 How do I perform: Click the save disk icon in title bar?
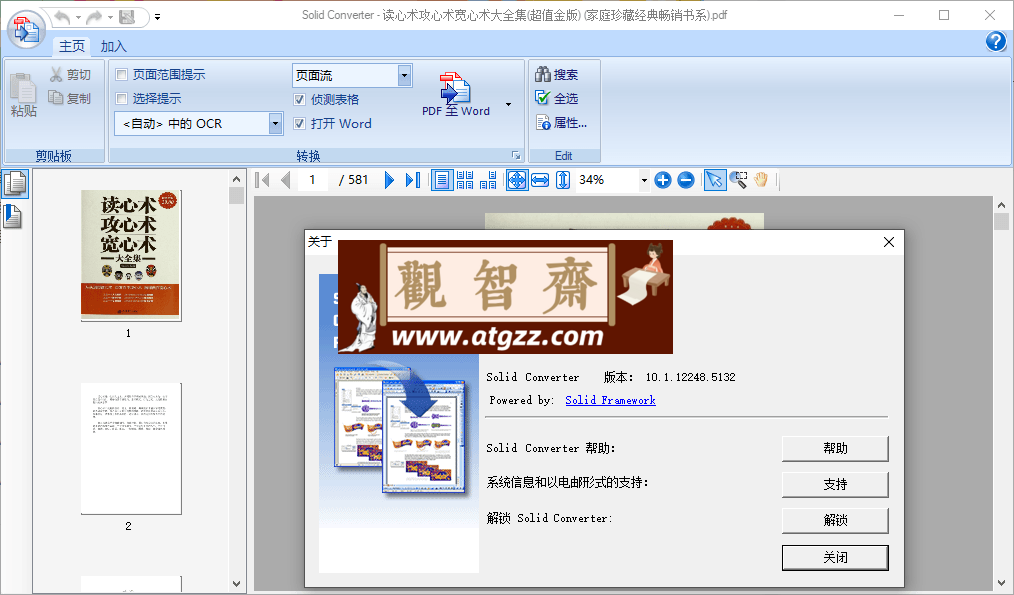(127, 17)
